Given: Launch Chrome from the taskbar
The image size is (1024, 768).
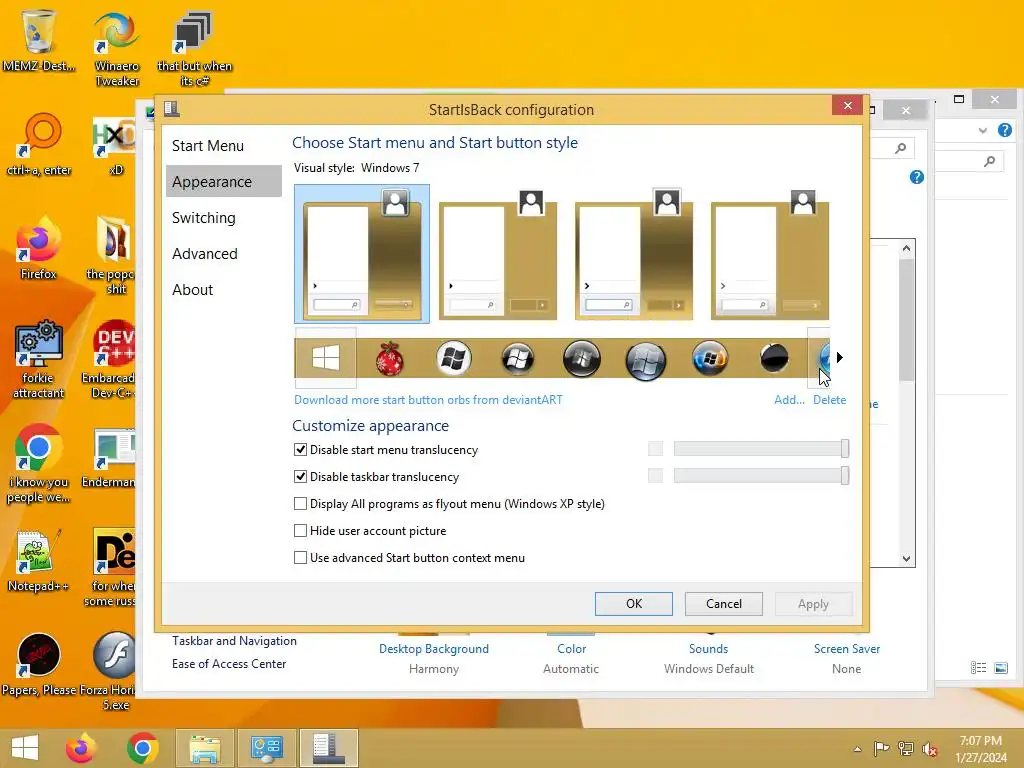Looking at the screenshot, I should (142, 748).
